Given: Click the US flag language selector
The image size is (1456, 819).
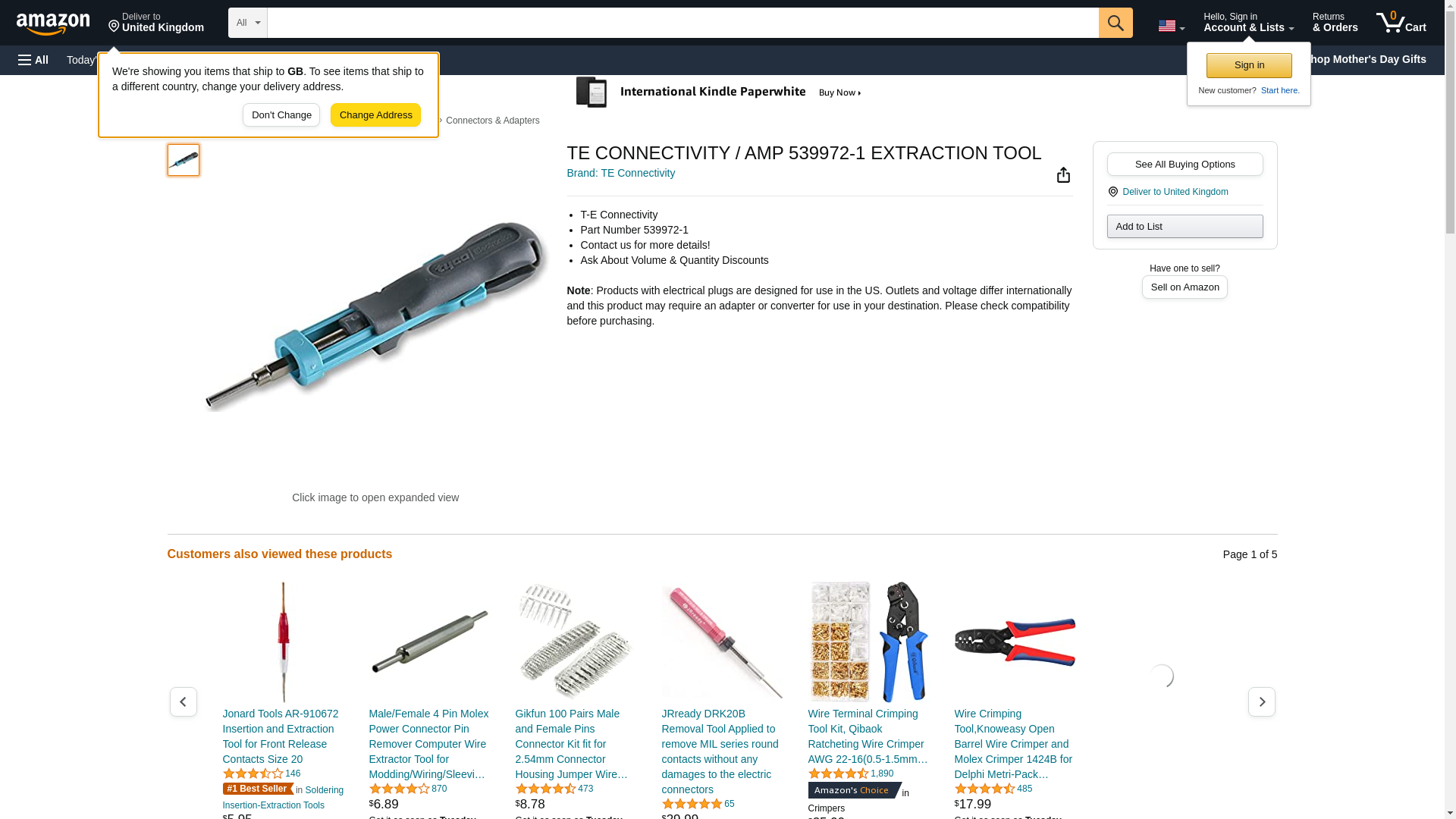Looking at the screenshot, I should pos(1171,26).
